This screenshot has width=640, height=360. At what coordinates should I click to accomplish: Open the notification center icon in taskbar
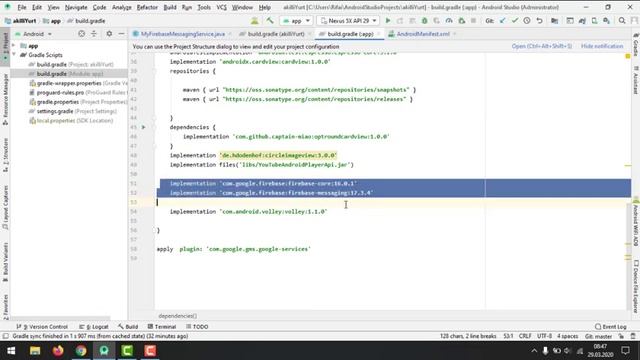pyautogui.click(x=625, y=351)
